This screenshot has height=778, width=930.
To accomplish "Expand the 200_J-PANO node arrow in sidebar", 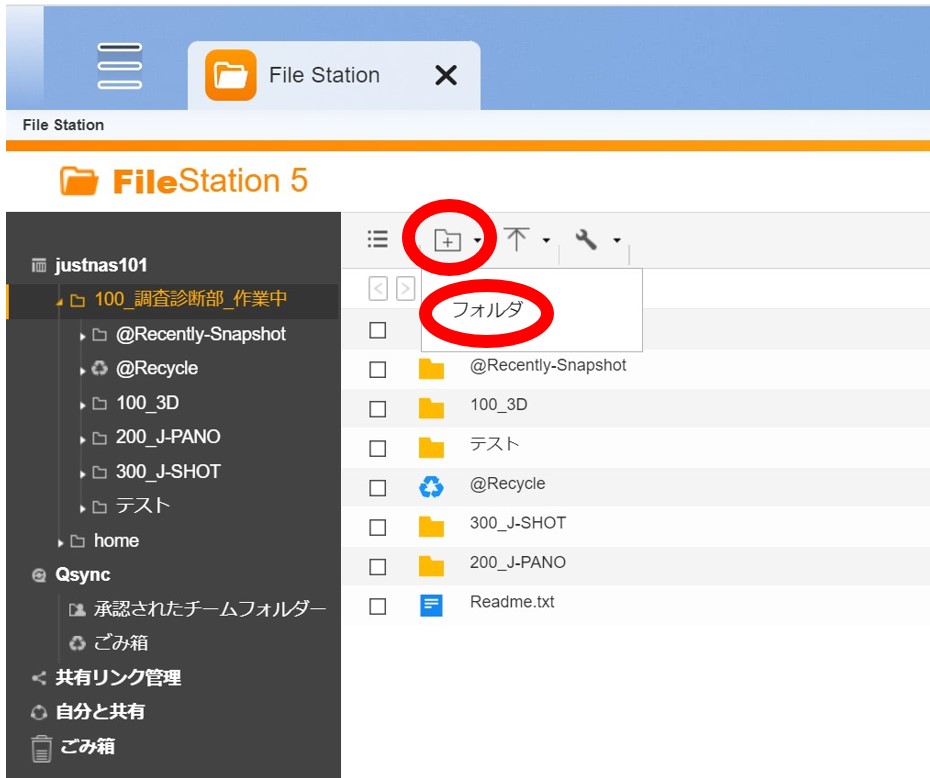I will coord(82,440).
